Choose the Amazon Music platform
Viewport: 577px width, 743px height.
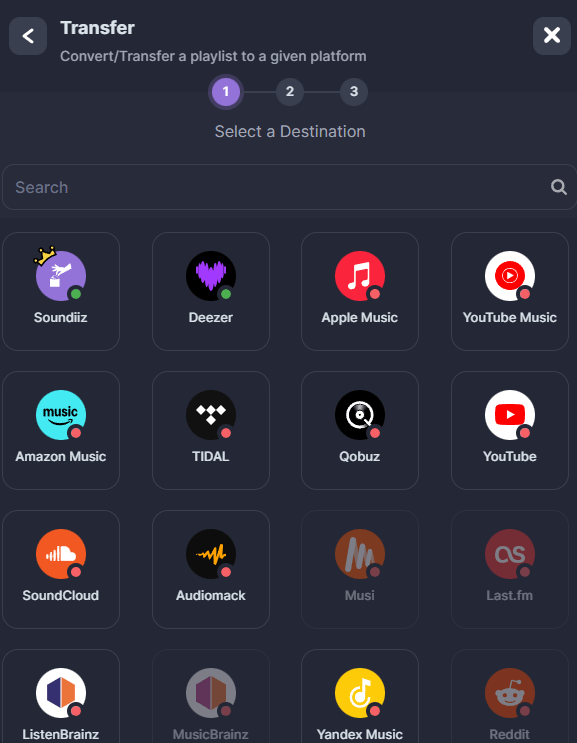pos(61,430)
